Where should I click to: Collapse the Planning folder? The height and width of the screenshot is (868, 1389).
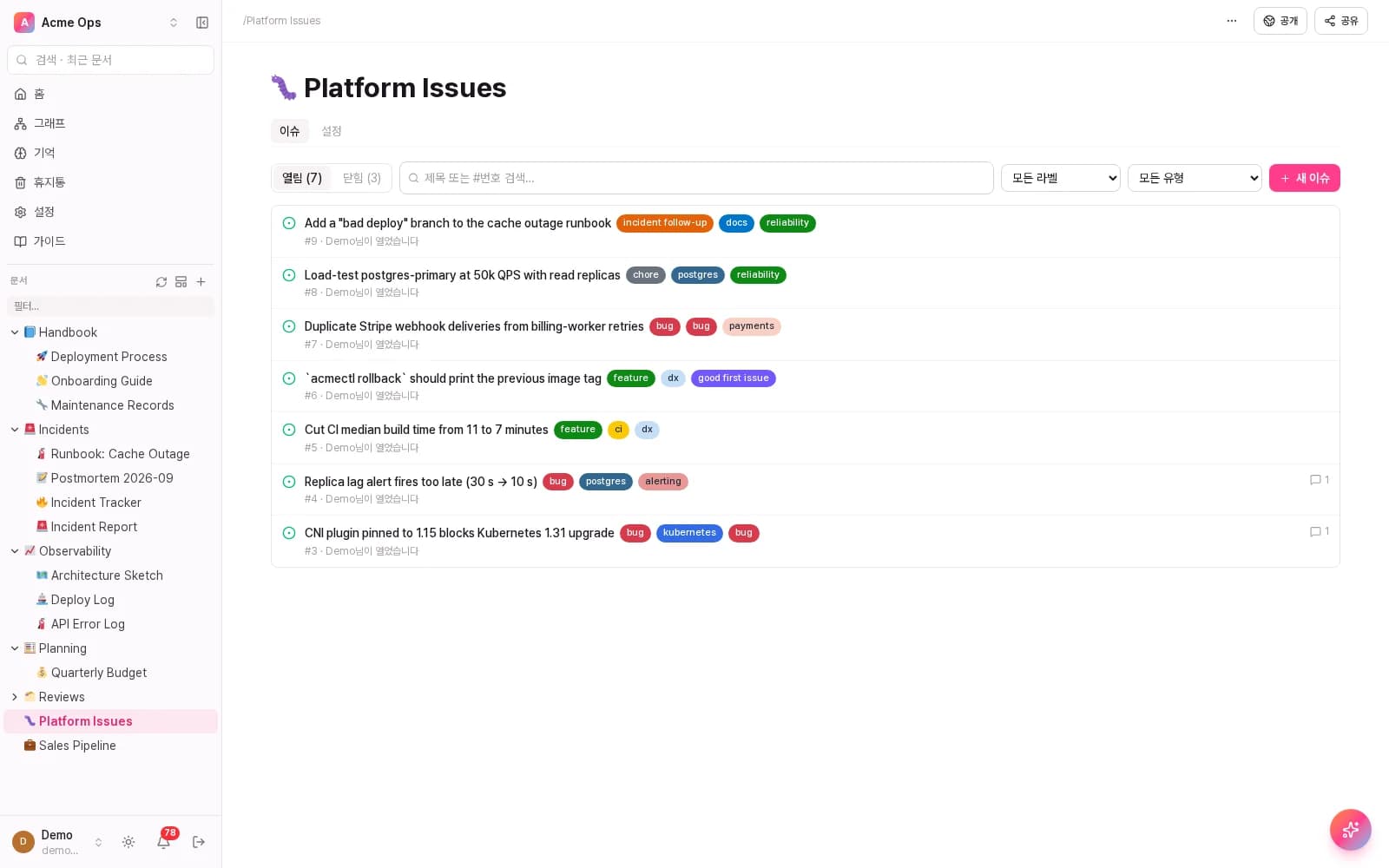pyautogui.click(x=15, y=648)
